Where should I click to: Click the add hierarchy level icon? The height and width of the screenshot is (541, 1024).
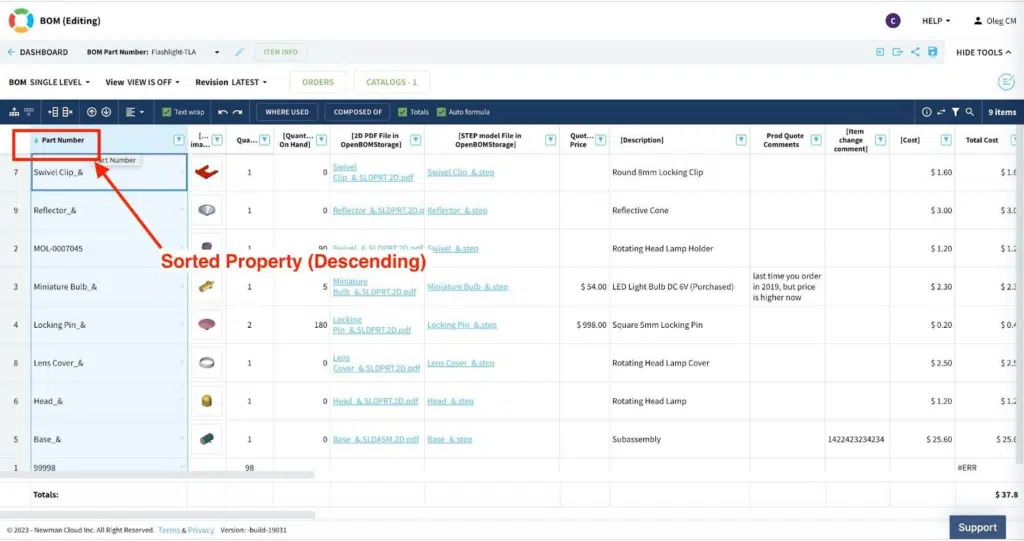coord(14,112)
